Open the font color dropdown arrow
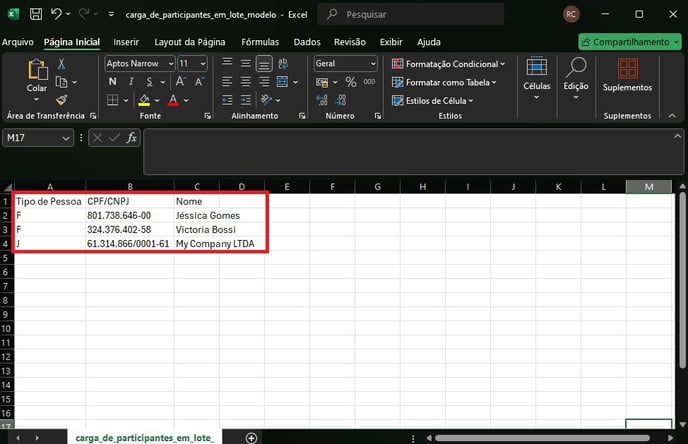Screen dimensions: 688x444 (186, 100)
